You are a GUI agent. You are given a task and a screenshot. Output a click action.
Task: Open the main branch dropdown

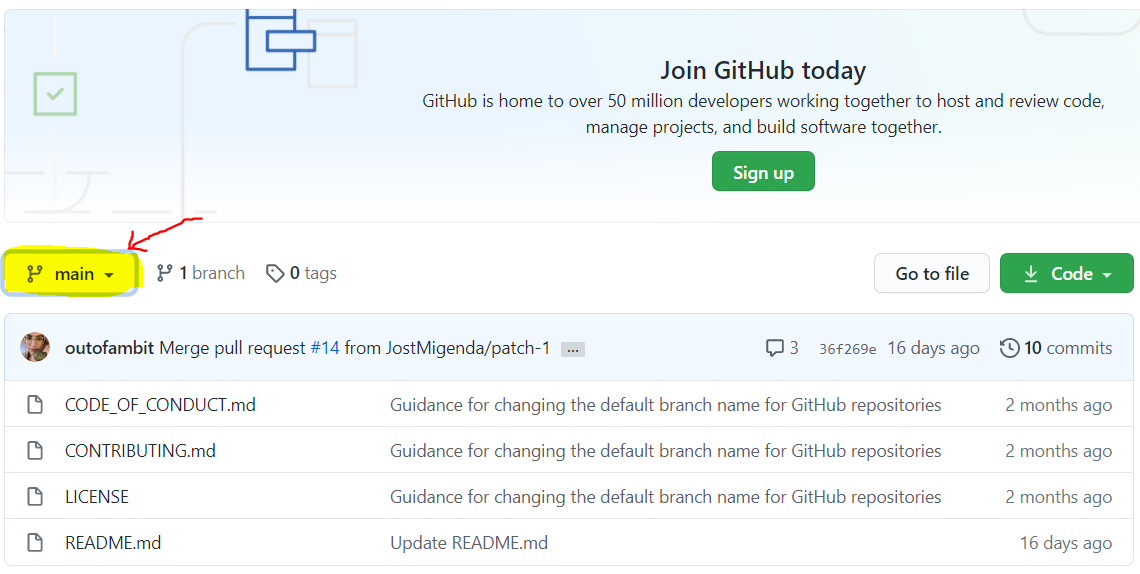click(71, 273)
